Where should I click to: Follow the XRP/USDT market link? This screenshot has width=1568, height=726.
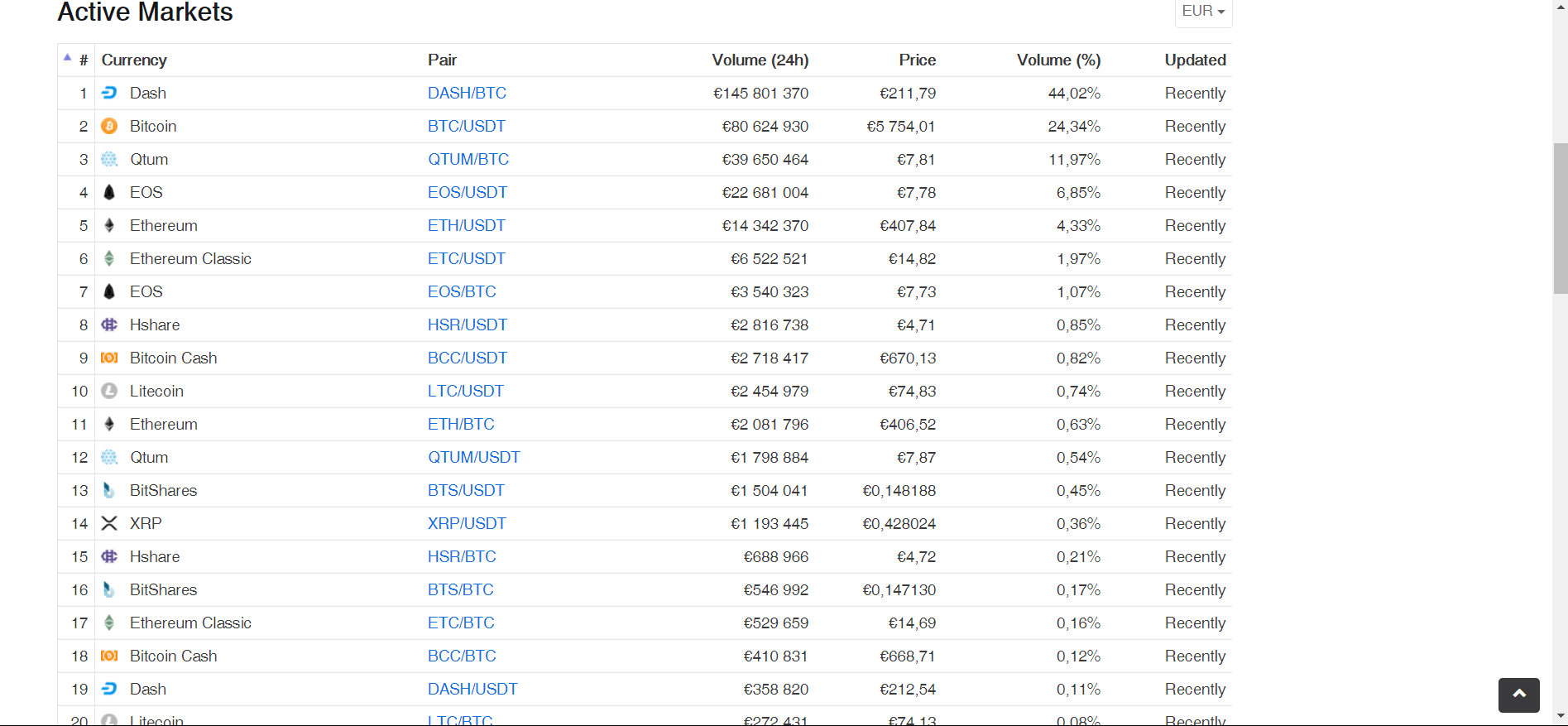click(x=467, y=523)
